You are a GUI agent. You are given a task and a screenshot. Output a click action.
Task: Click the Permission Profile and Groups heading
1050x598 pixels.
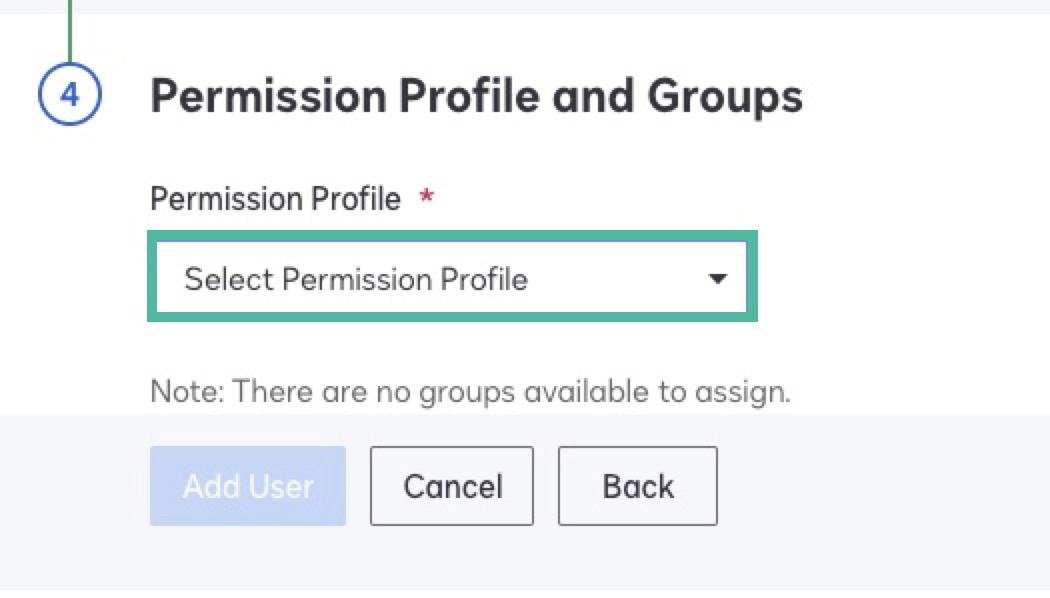coord(476,95)
